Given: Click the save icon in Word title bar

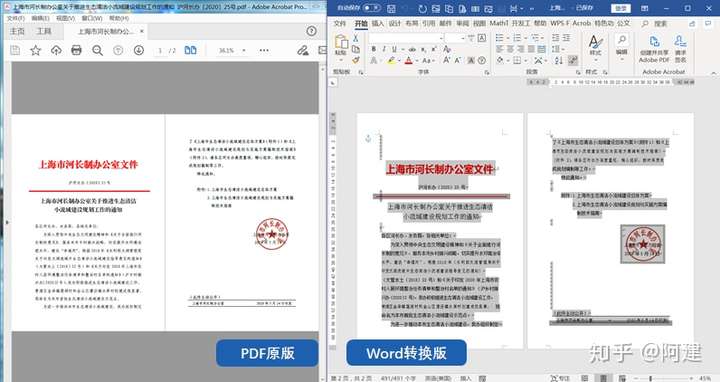Looking at the screenshot, I should tap(391, 8).
